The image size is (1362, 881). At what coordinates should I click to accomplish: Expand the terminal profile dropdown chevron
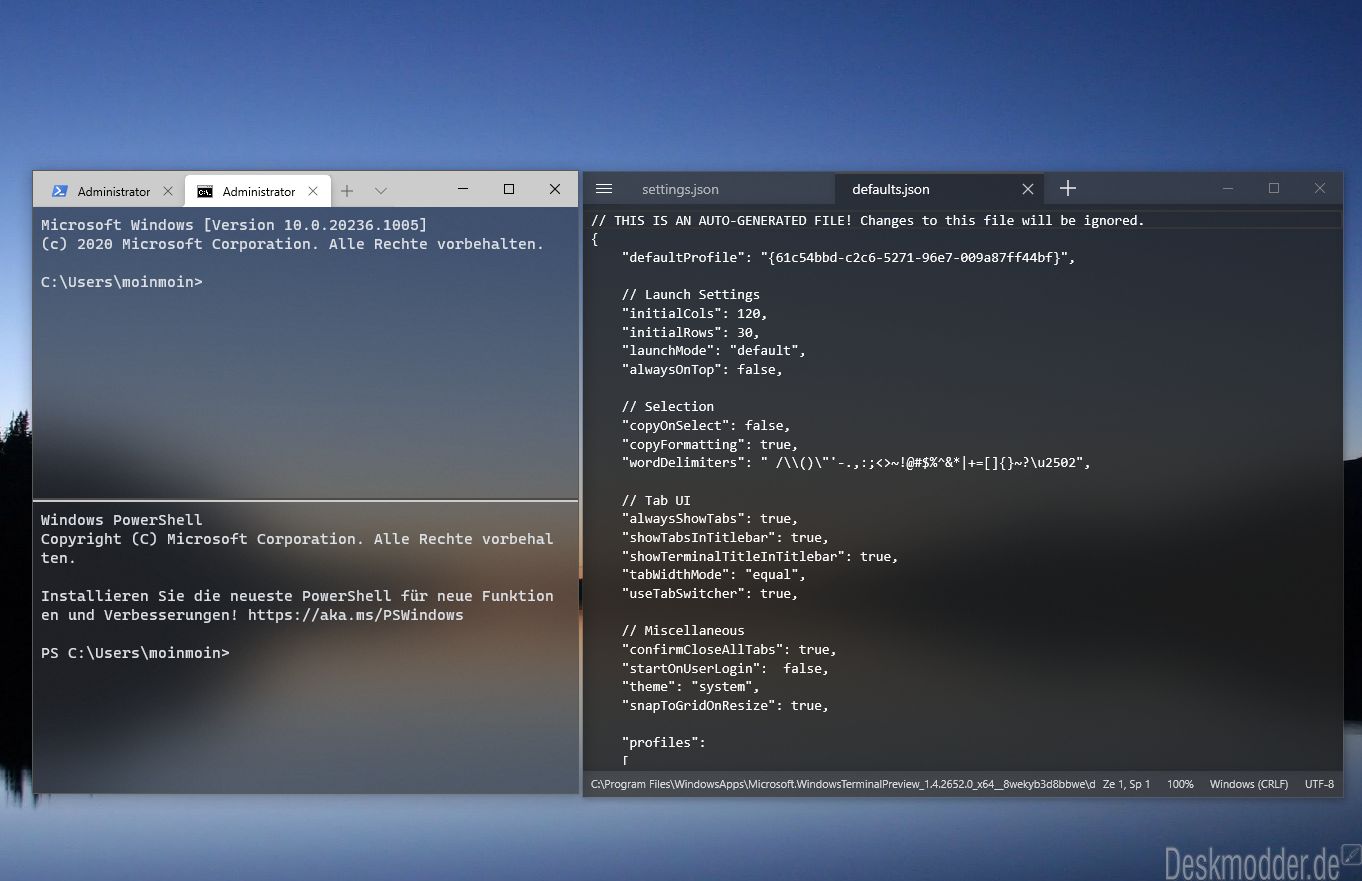point(381,190)
